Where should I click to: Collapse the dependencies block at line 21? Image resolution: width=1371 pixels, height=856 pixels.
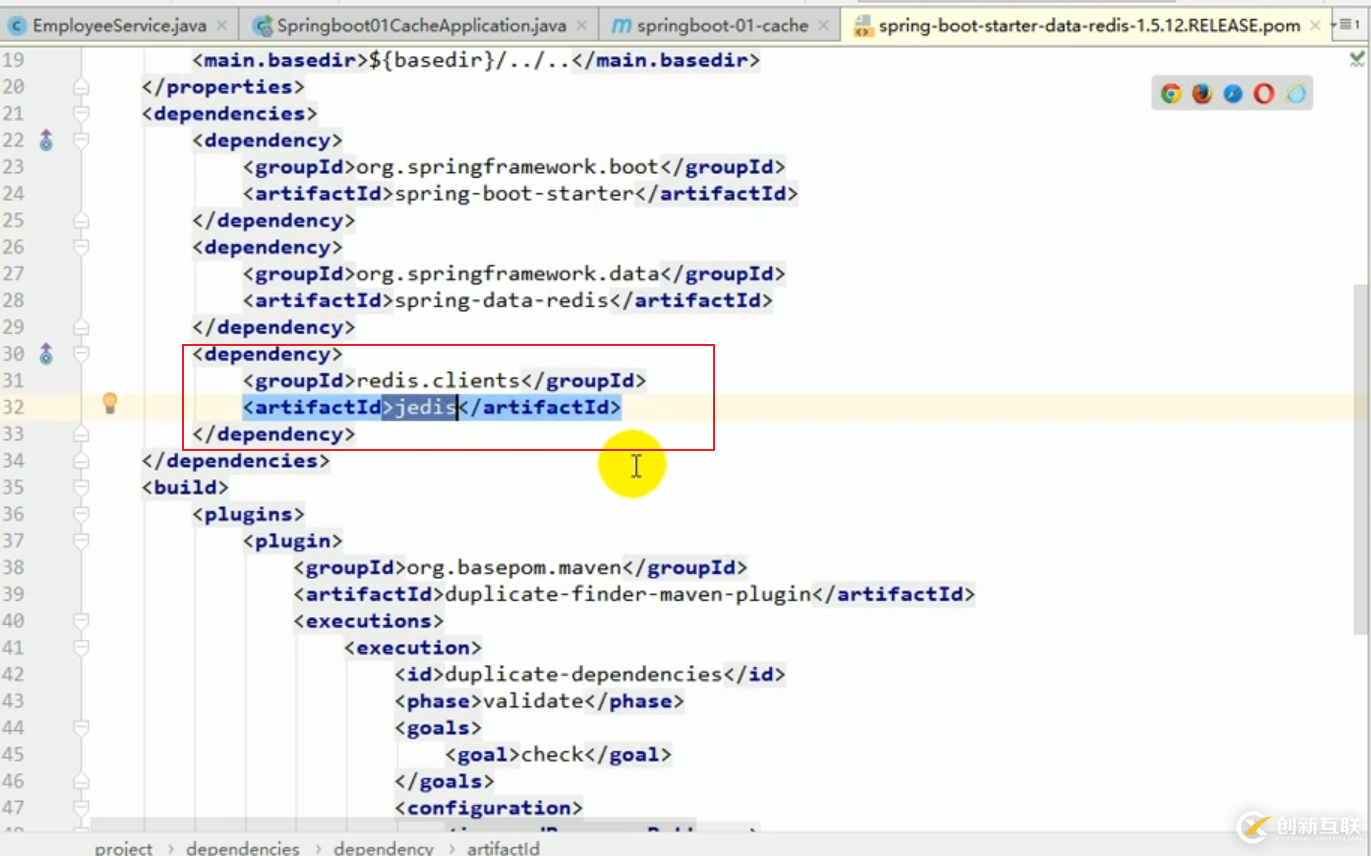point(81,114)
